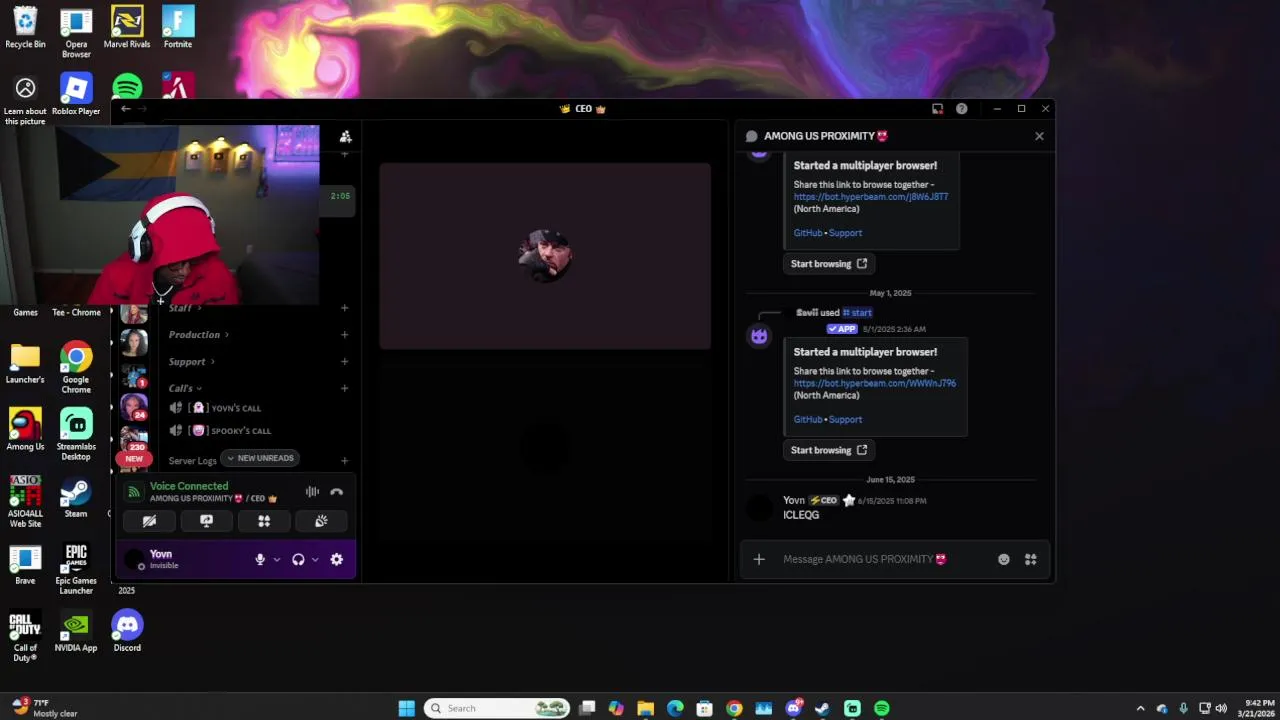The height and width of the screenshot is (720, 1280).
Task: Open Discord help question mark icon
Action: tap(961, 109)
